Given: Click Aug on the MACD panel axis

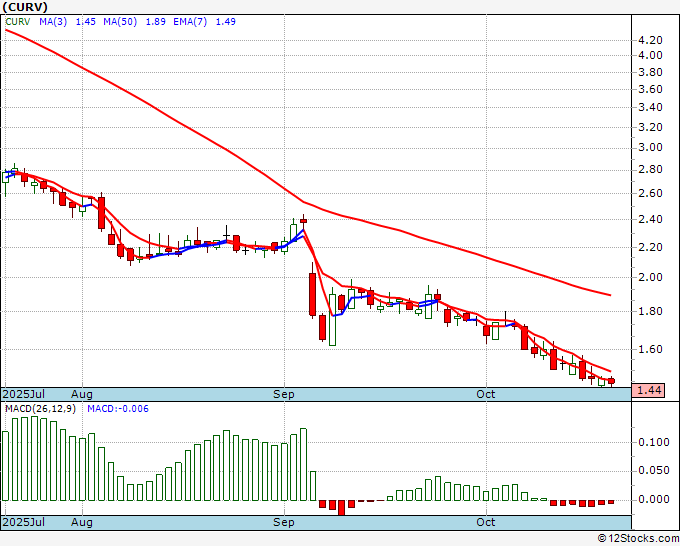Looking at the screenshot, I should point(82,522).
